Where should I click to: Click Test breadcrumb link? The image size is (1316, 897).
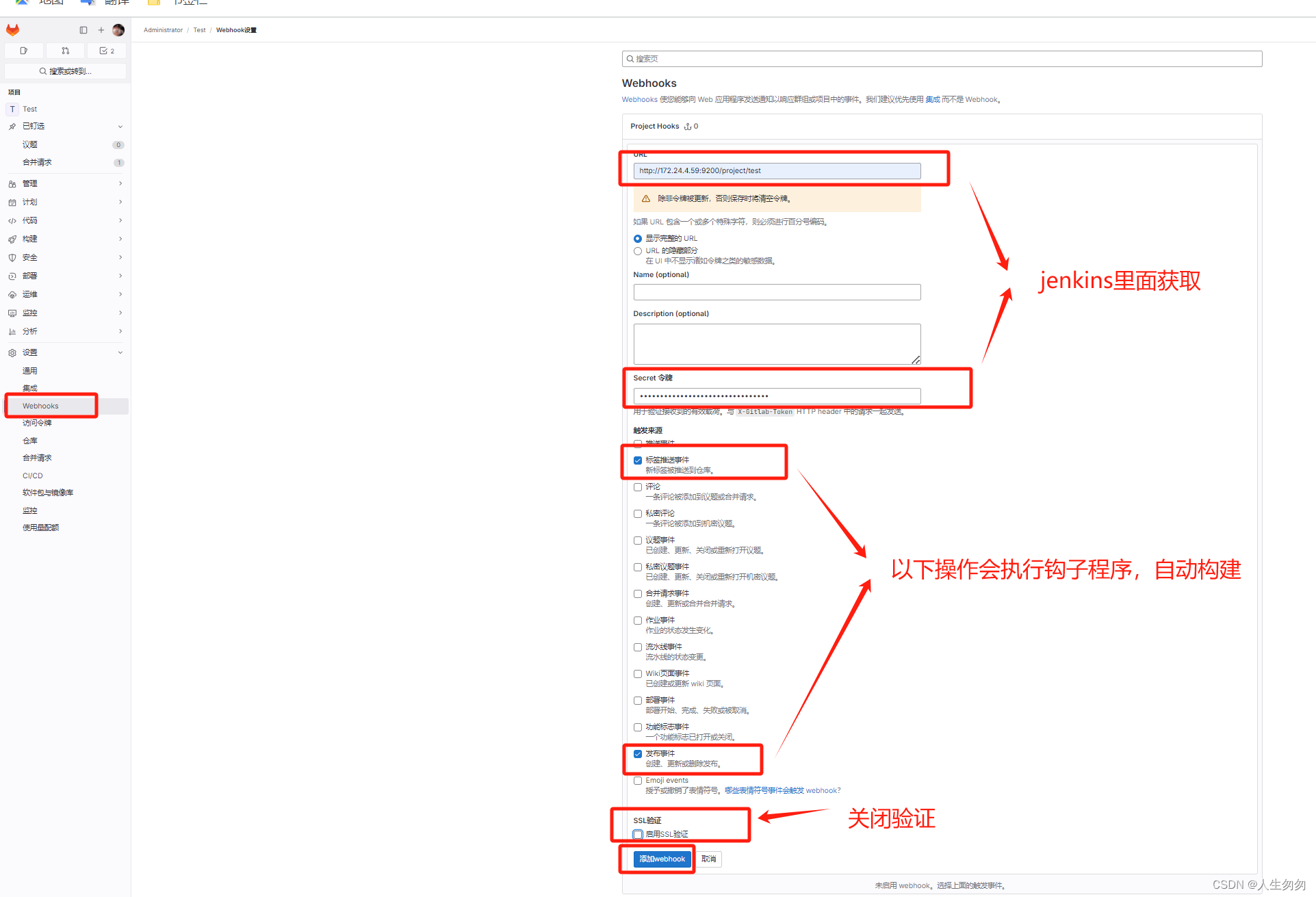(199, 30)
